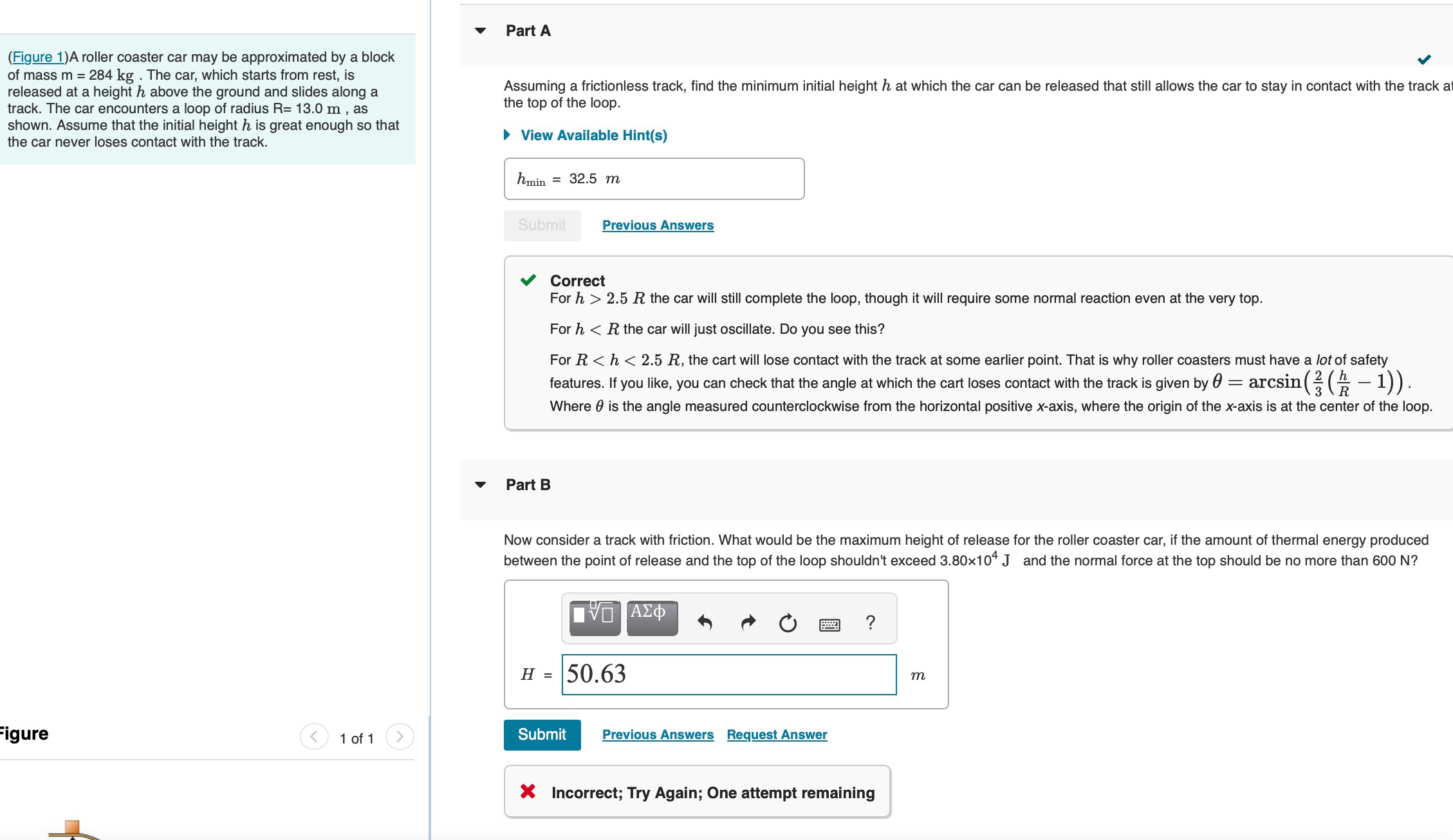Go to next figure arrow
Viewport: 1453px width, 840px height.
click(400, 736)
